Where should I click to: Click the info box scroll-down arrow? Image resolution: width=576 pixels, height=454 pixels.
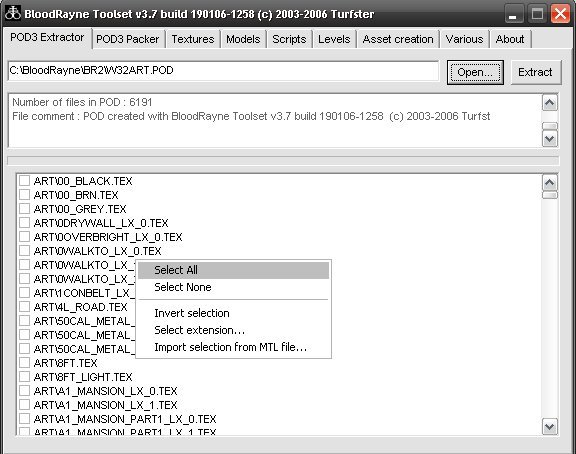(x=550, y=139)
